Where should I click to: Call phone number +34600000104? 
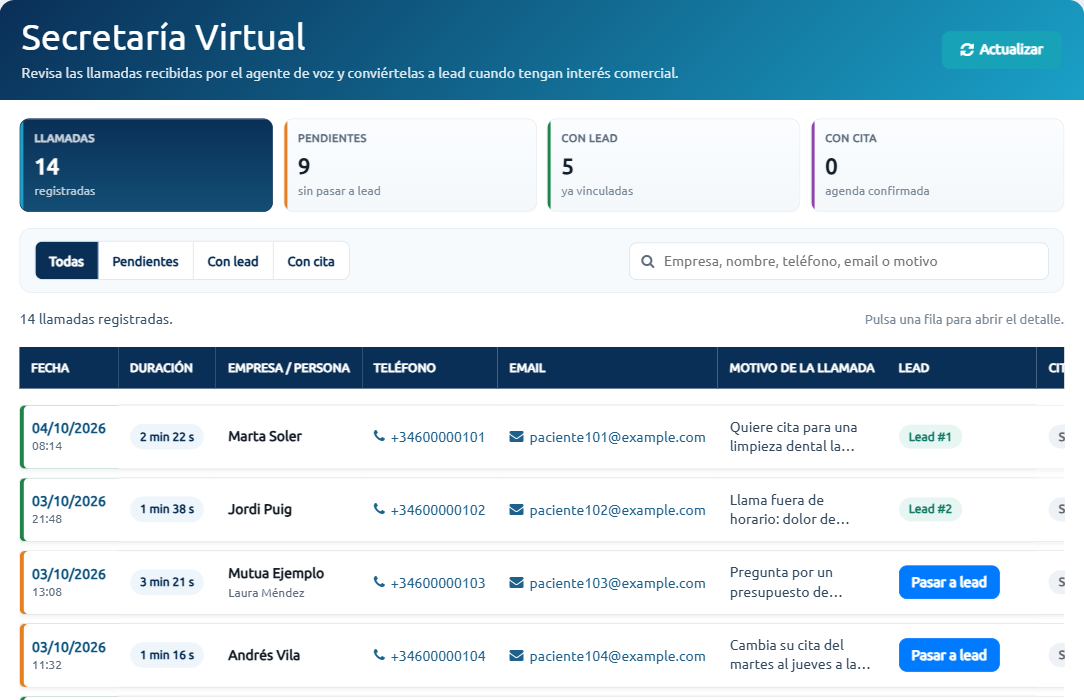pyautogui.click(x=438, y=656)
